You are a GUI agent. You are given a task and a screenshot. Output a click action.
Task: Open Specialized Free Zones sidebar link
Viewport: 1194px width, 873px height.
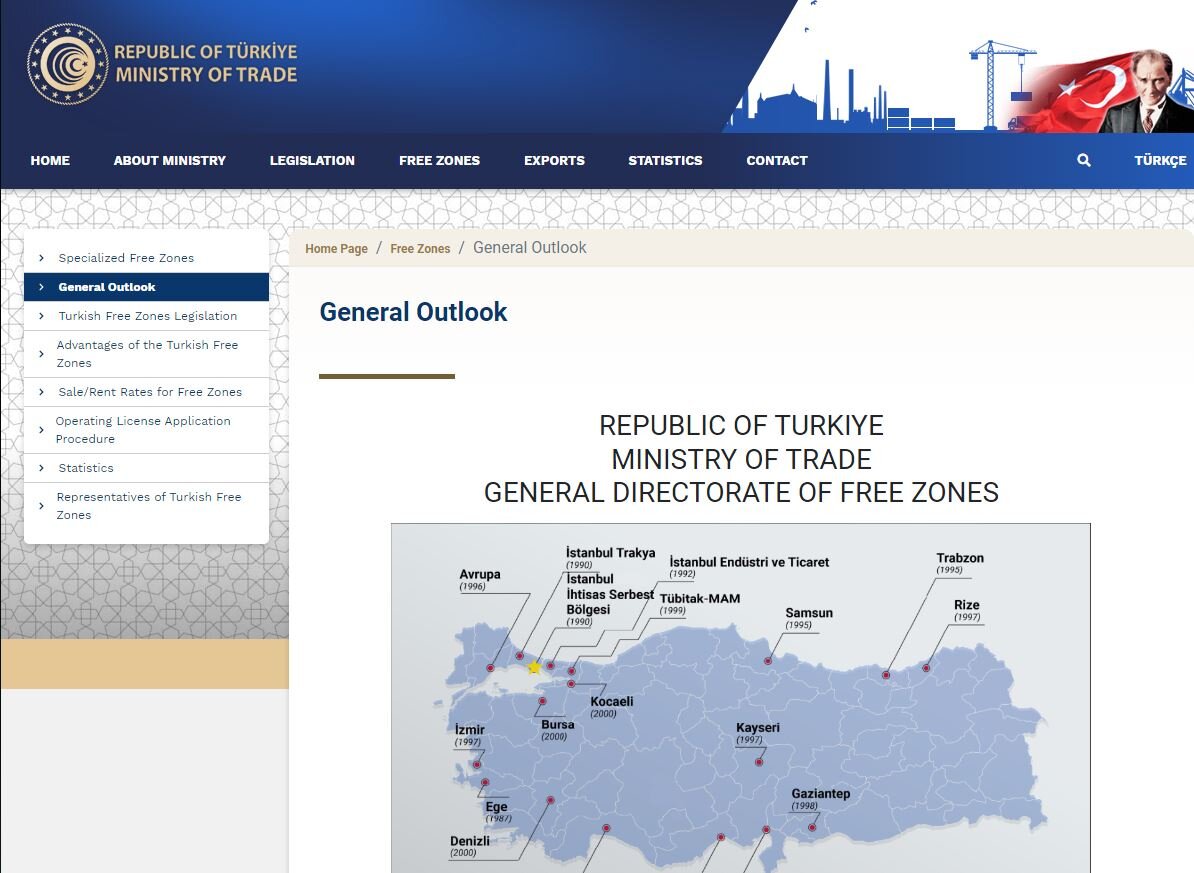[x=126, y=258]
